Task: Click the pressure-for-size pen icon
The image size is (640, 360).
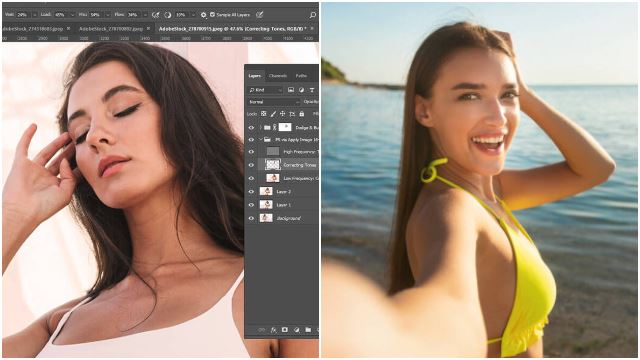Action: click(259, 15)
